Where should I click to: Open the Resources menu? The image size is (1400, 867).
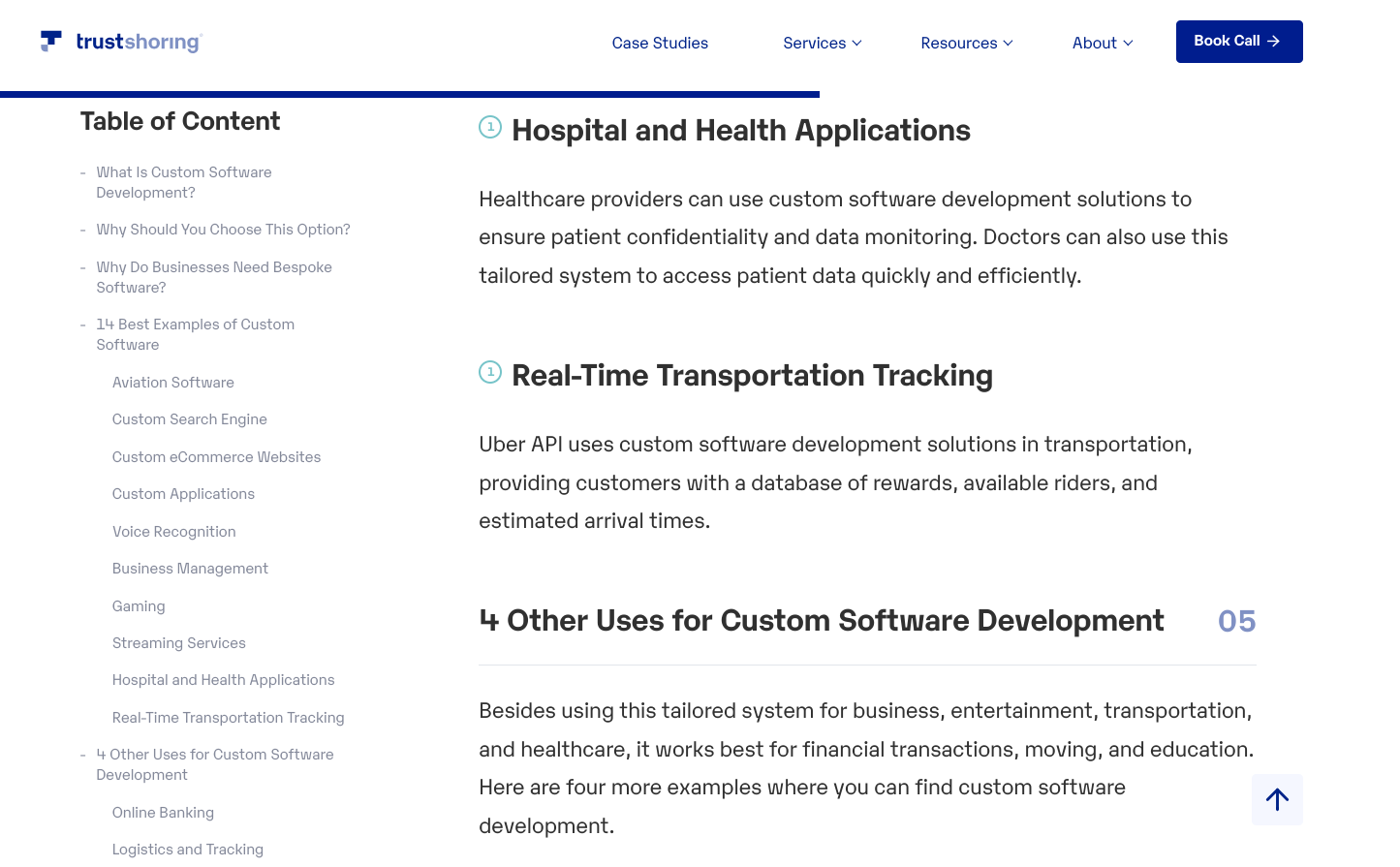point(967,43)
